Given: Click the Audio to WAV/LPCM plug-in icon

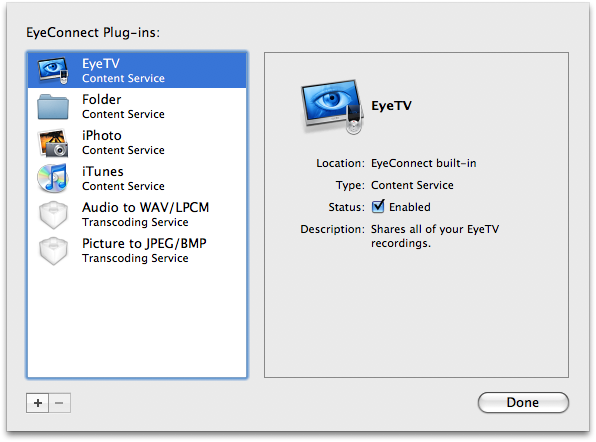Looking at the screenshot, I should (53, 215).
